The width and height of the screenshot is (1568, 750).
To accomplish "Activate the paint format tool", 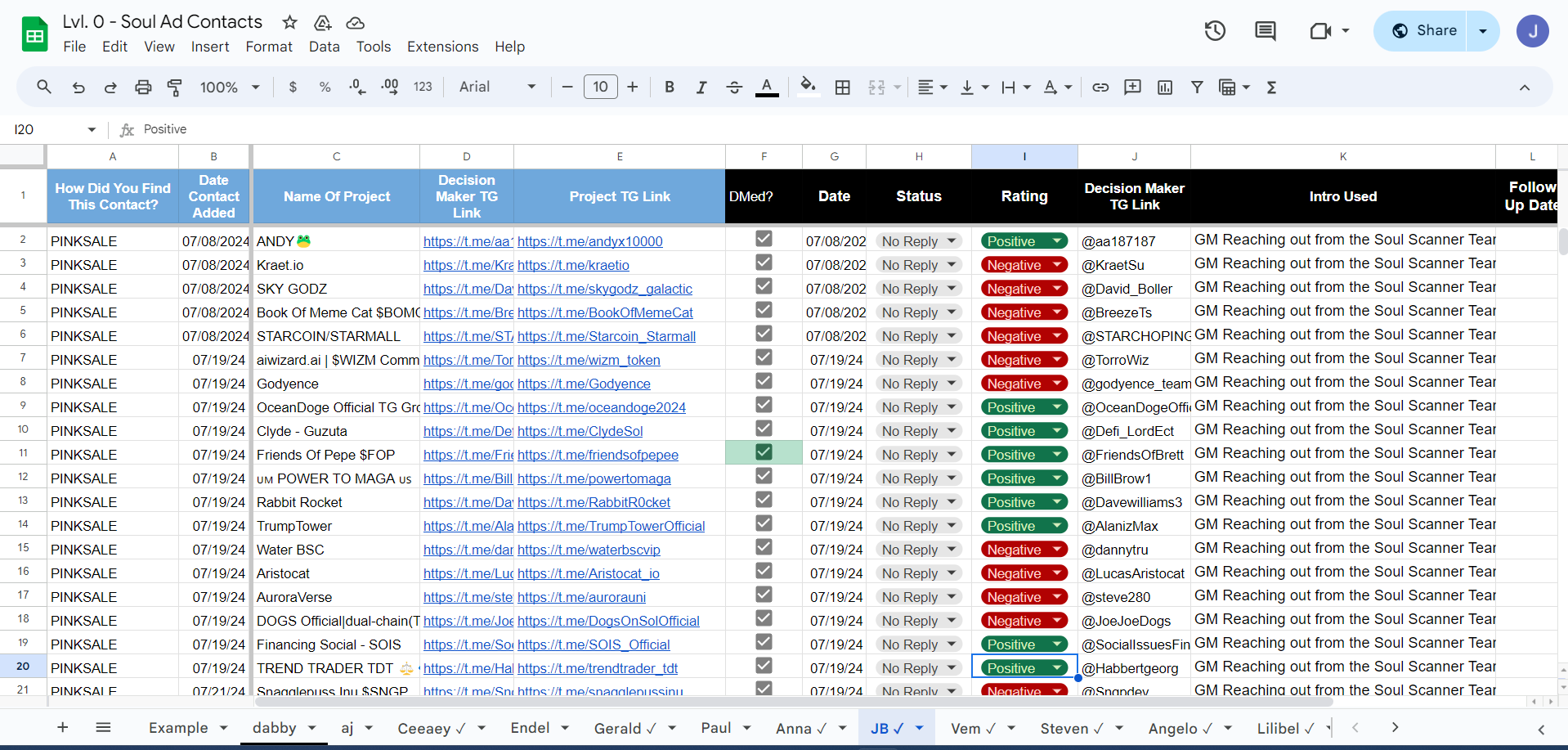I will coord(175,87).
